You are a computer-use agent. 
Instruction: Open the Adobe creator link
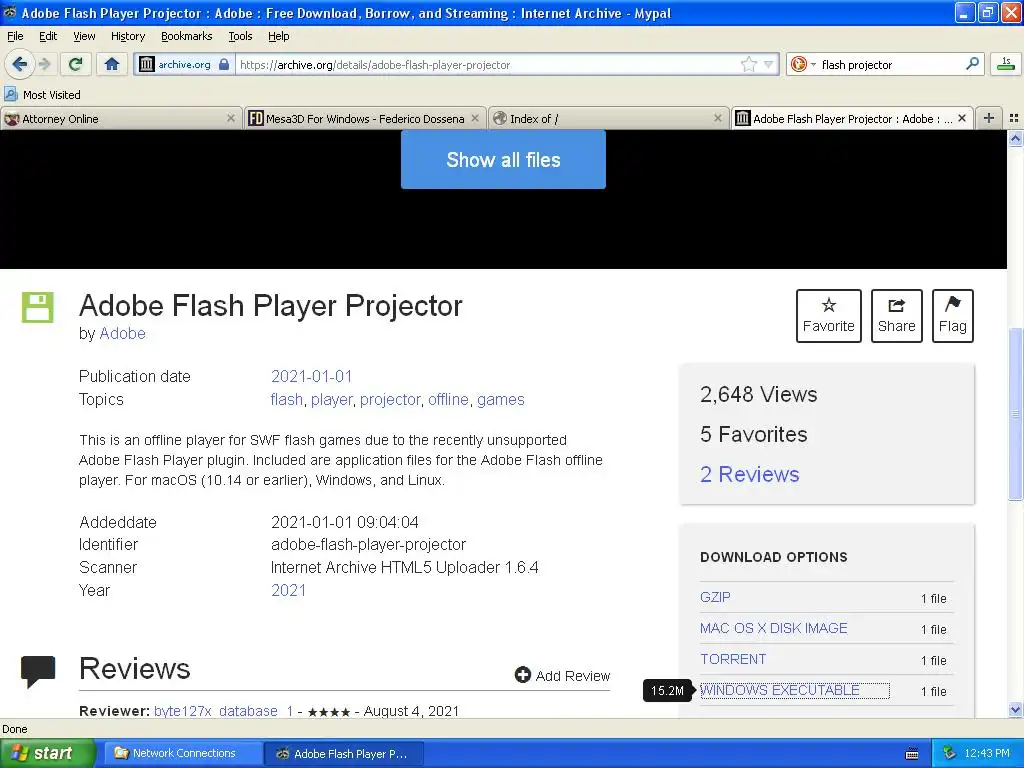tap(122, 333)
